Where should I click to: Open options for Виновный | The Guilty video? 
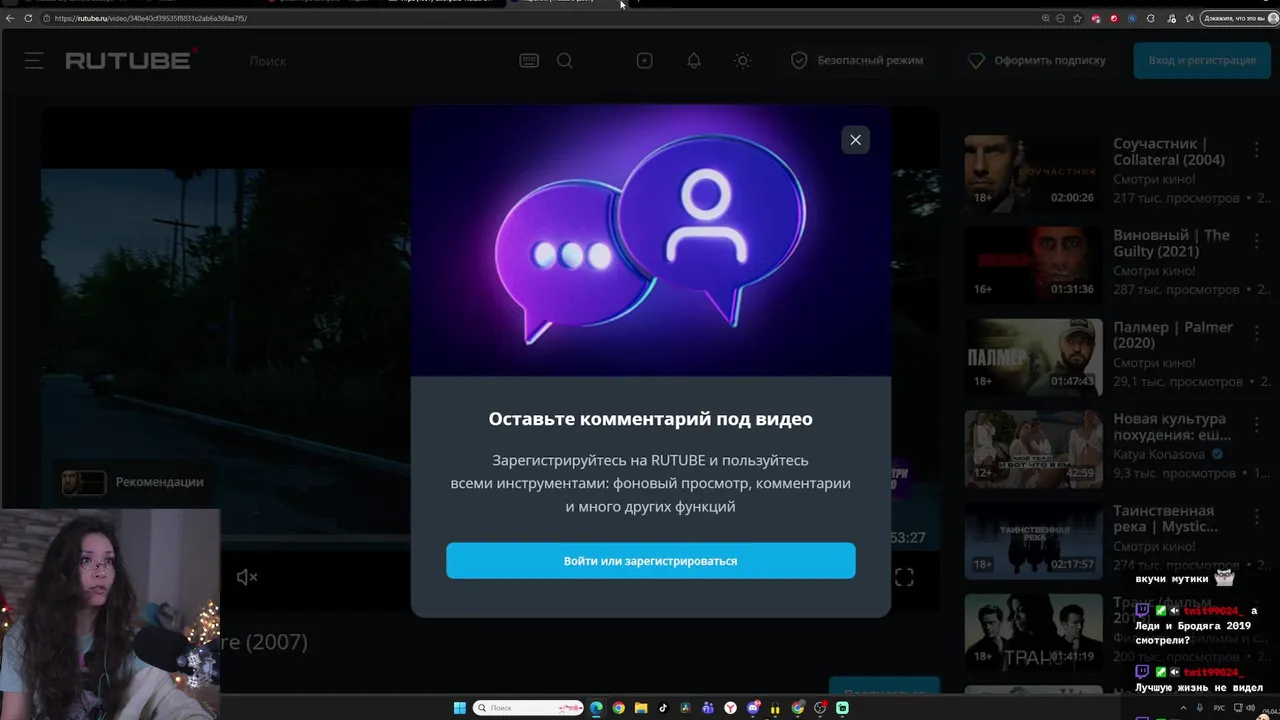pos(1257,243)
